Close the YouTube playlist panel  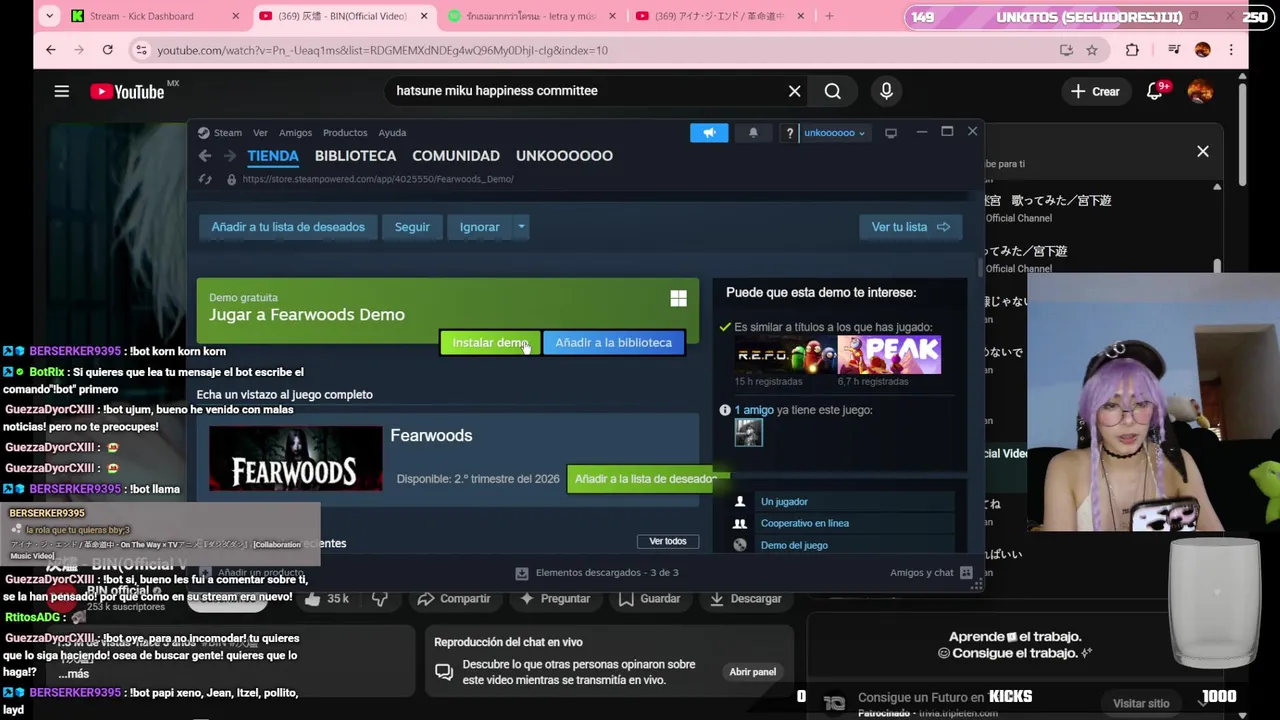[1203, 151]
